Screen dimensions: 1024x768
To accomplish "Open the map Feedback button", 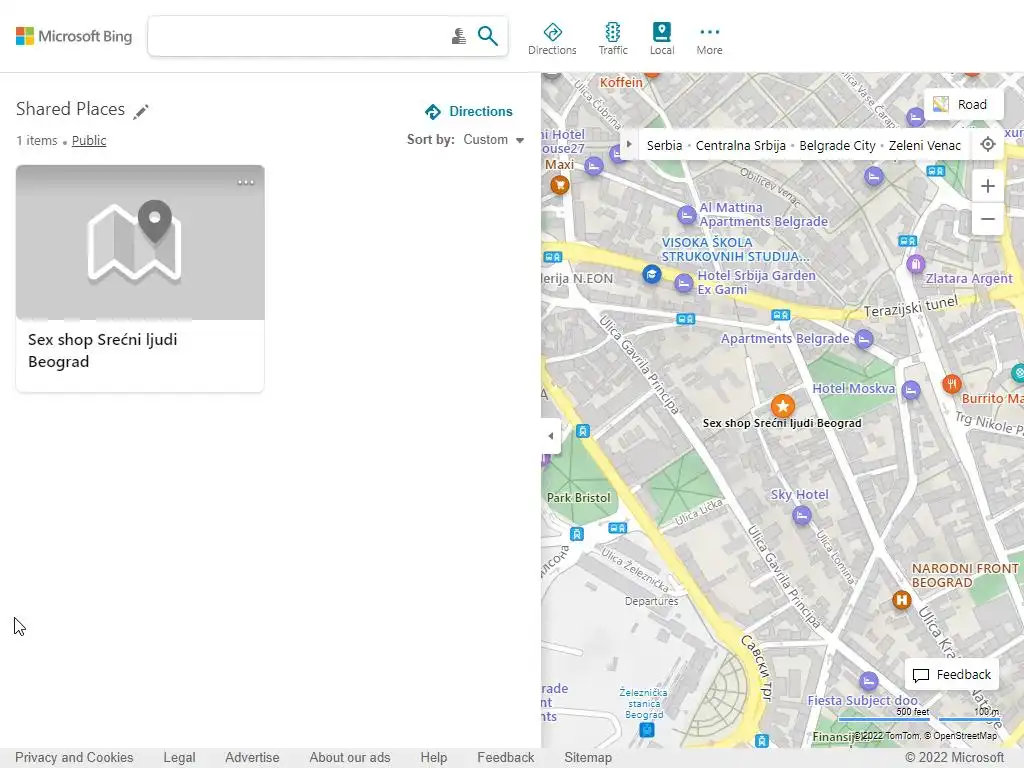I will pyautogui.click(x=952, y=675).
